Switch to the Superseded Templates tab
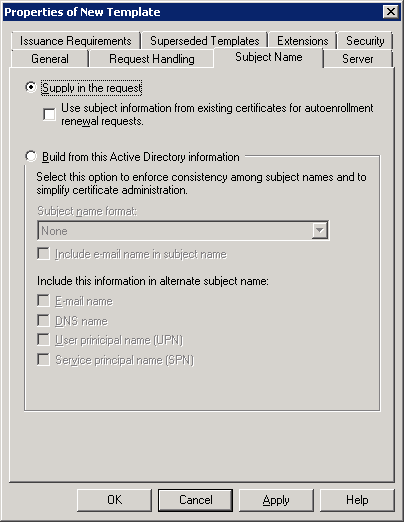The height and width of the screenshot is (522, 404). coord(204,41)
